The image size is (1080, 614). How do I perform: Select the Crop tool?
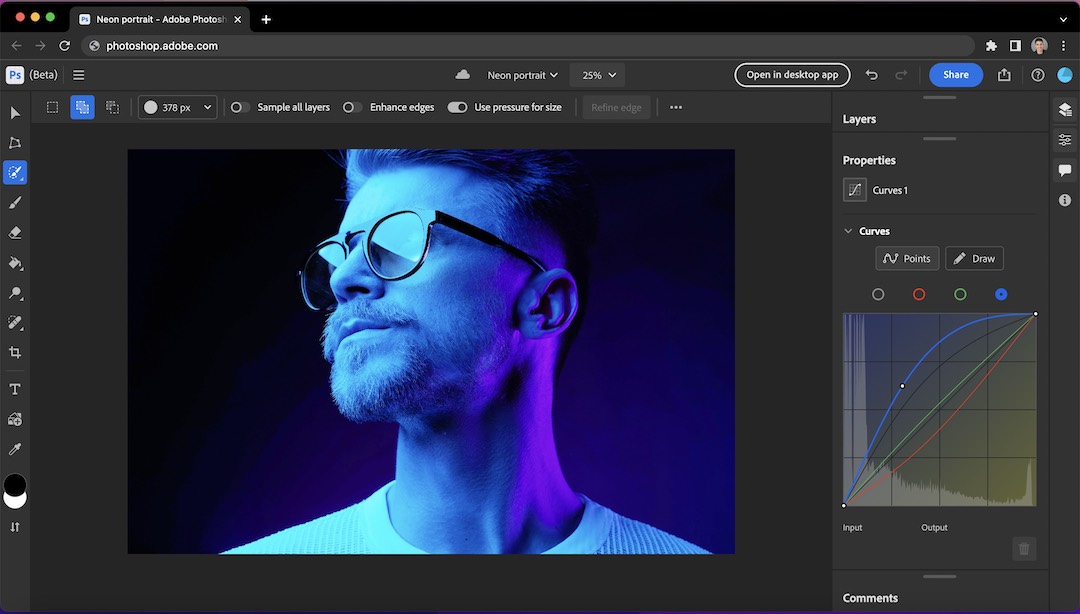[15, 353]
